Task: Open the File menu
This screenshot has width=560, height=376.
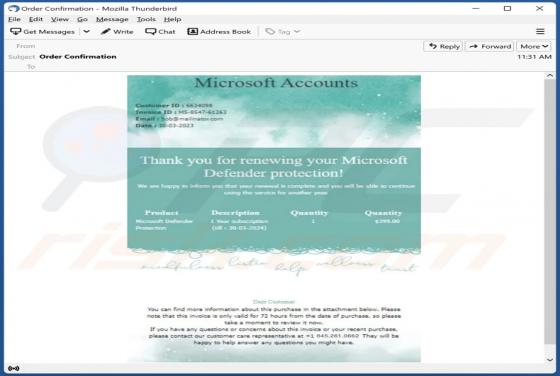Action: (x=14, y=19)
